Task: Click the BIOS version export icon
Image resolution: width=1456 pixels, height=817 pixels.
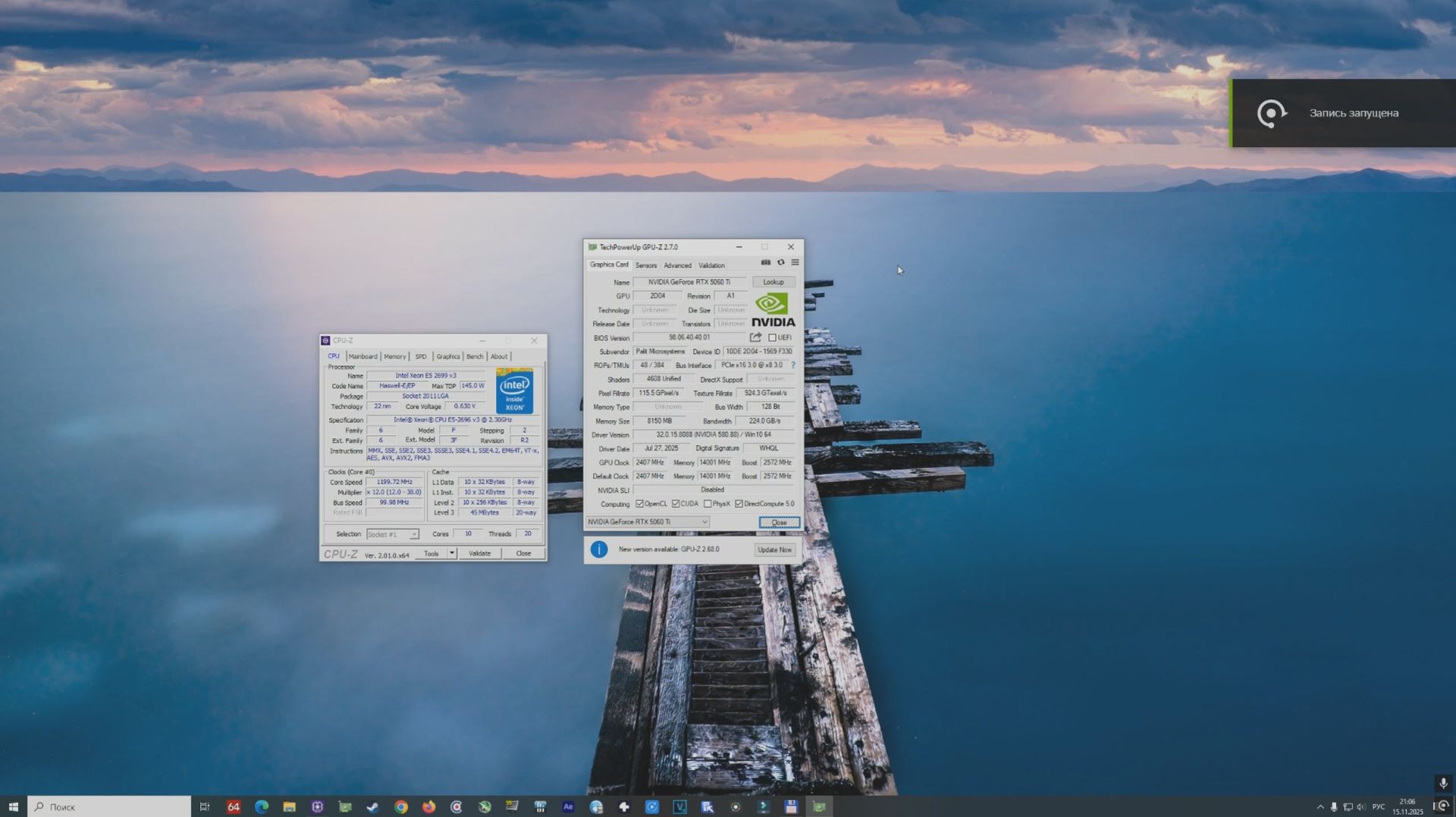Action: tap(755, 337)
